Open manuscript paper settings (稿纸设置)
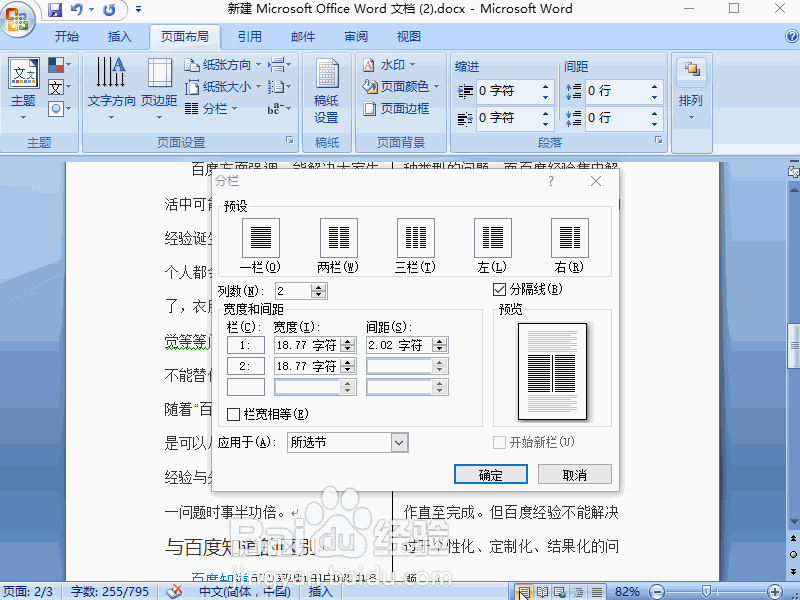800x600 pixels. pos(327,91)
